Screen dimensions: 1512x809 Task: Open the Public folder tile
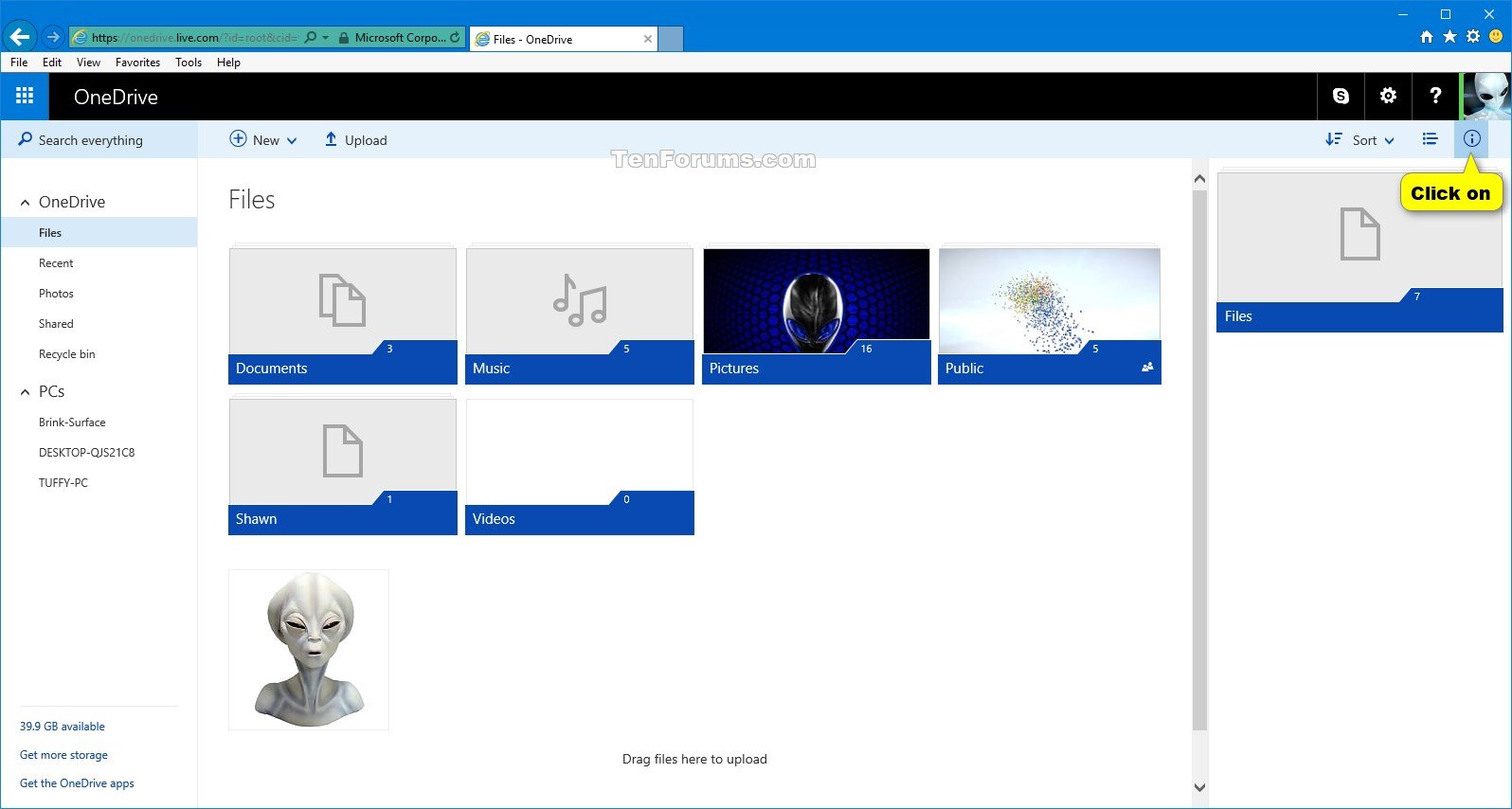(1050, 315)
